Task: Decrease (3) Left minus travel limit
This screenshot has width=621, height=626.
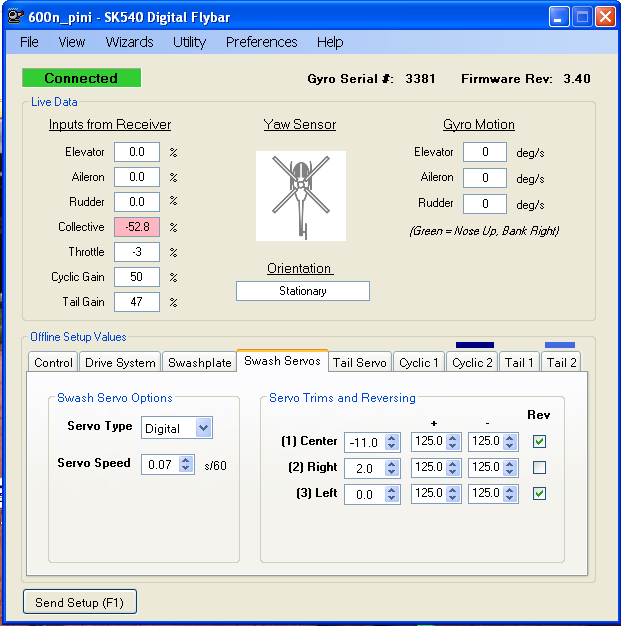Action: click(x=510, y=498)
